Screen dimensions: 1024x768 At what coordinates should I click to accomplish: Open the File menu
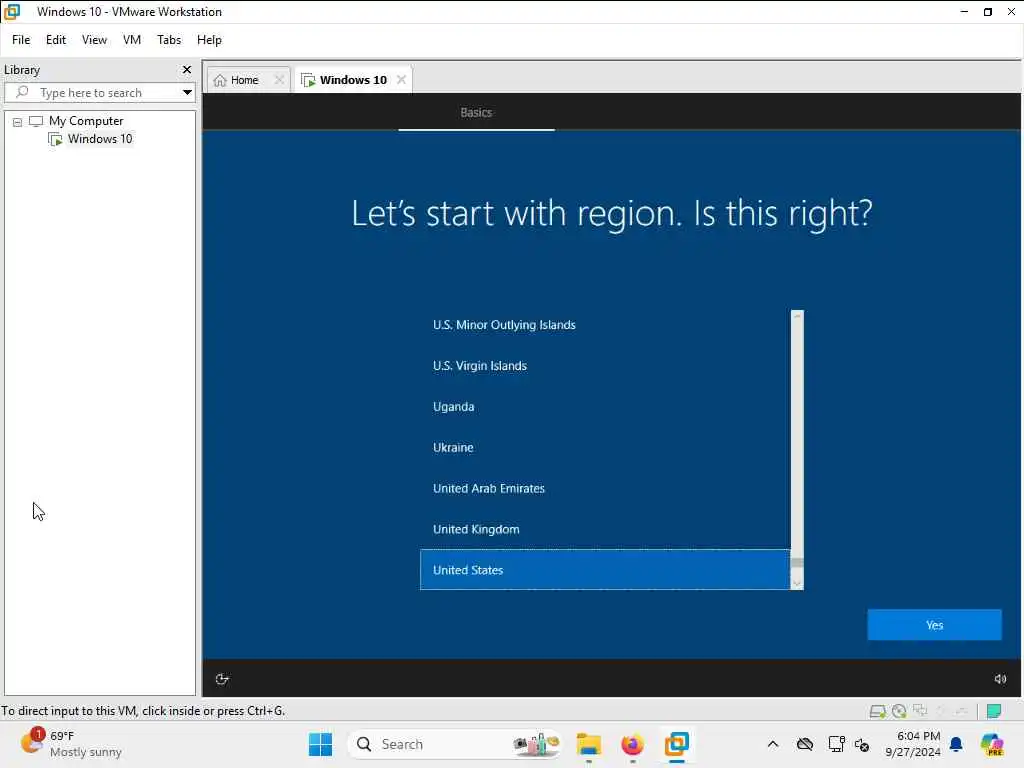coord(21,40)
